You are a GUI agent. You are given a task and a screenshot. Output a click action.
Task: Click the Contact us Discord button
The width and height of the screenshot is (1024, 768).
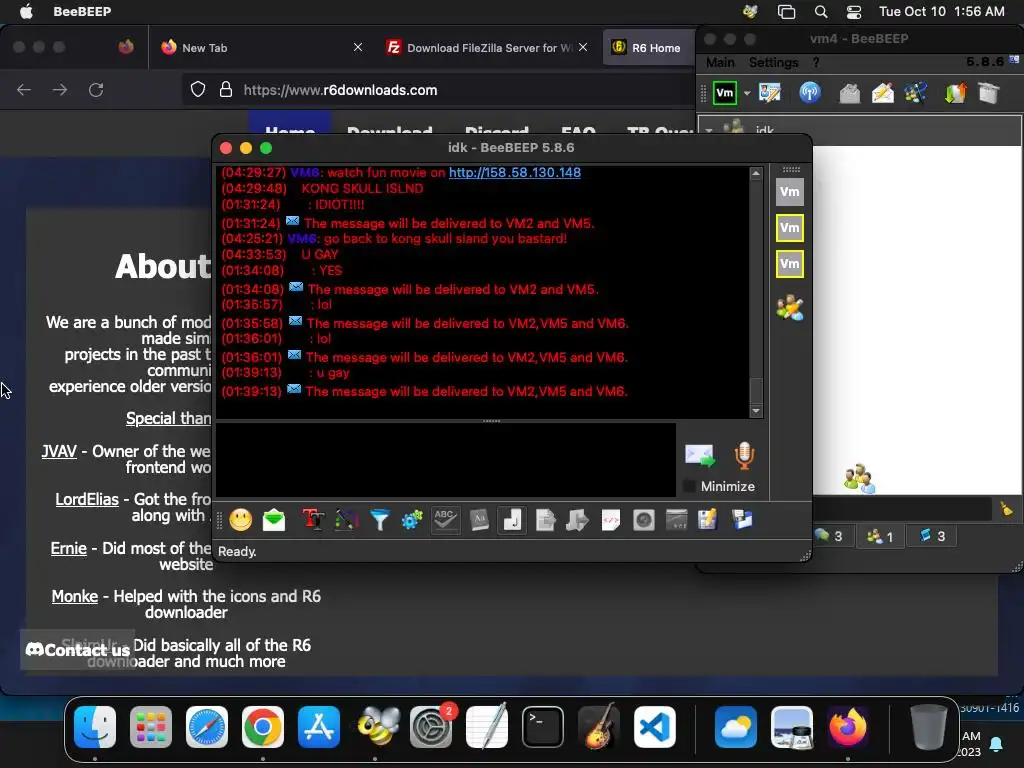(78, 650)
